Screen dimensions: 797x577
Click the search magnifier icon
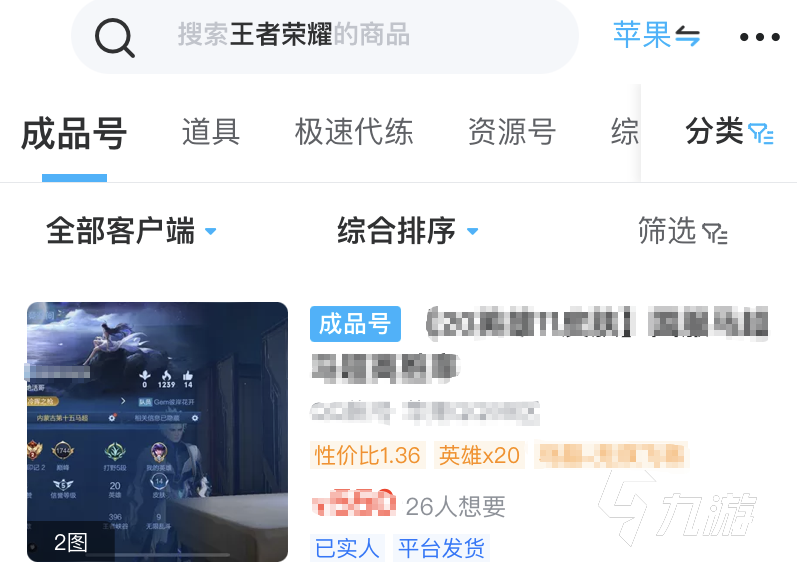(115, 38)
